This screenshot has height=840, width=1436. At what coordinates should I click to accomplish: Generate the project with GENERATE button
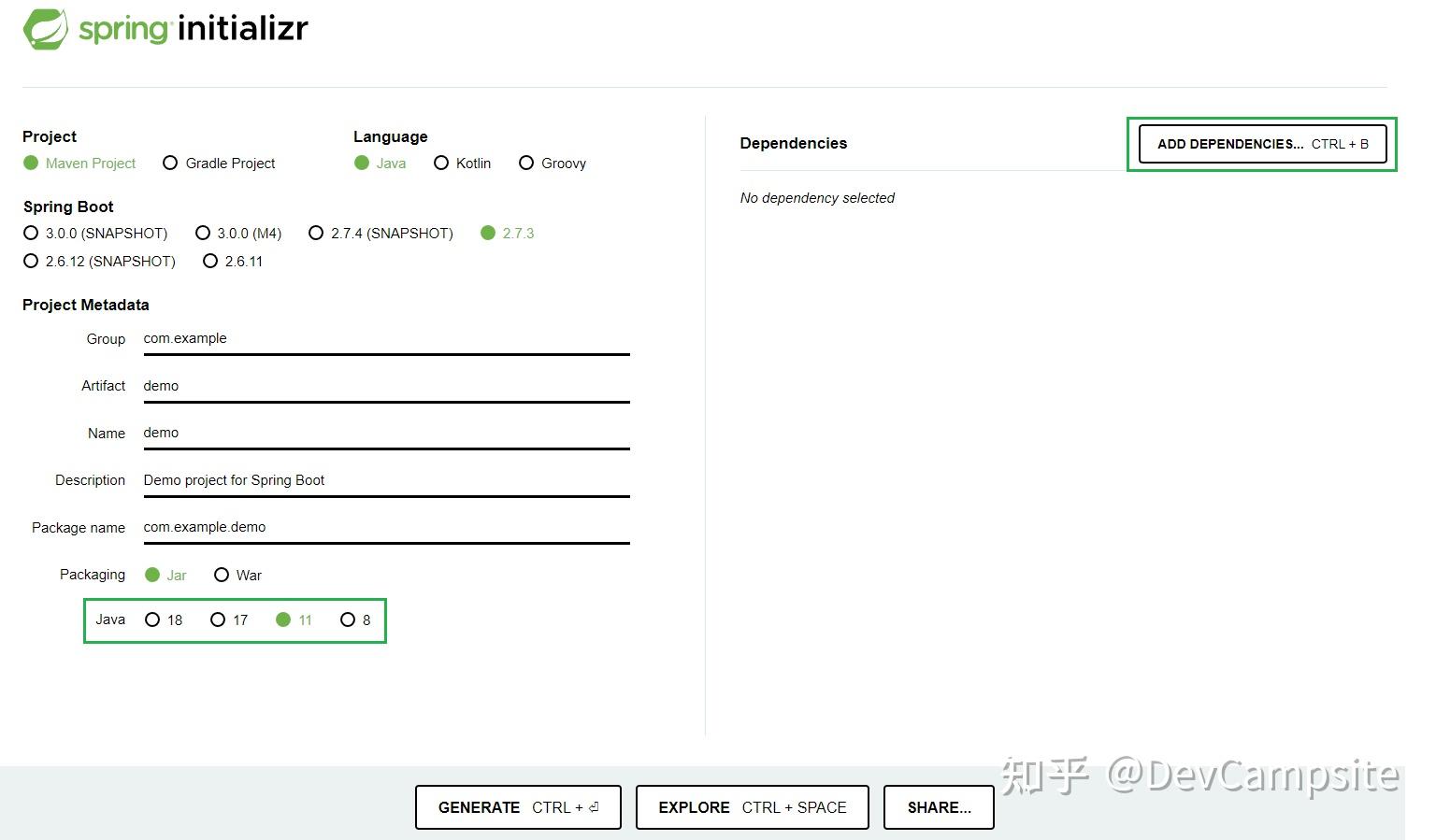coord(518,807)
